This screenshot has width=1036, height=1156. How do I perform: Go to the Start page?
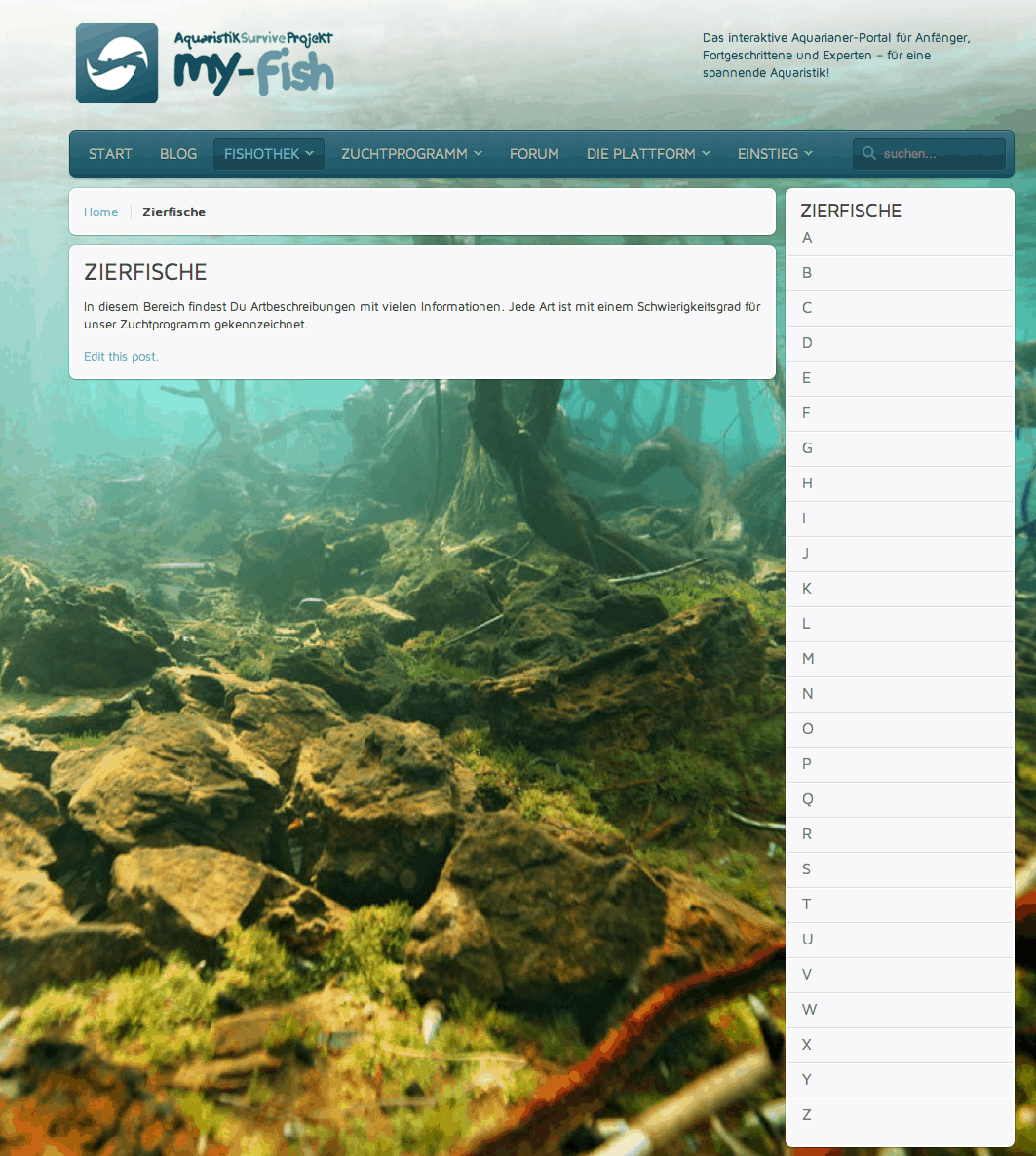[x=110, y=154]
